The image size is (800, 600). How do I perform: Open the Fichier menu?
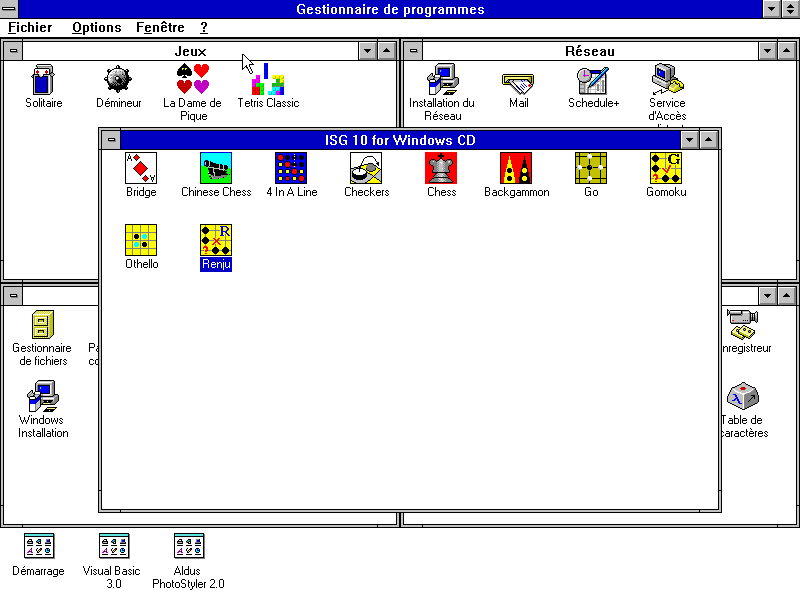click(x=30, y=28)
